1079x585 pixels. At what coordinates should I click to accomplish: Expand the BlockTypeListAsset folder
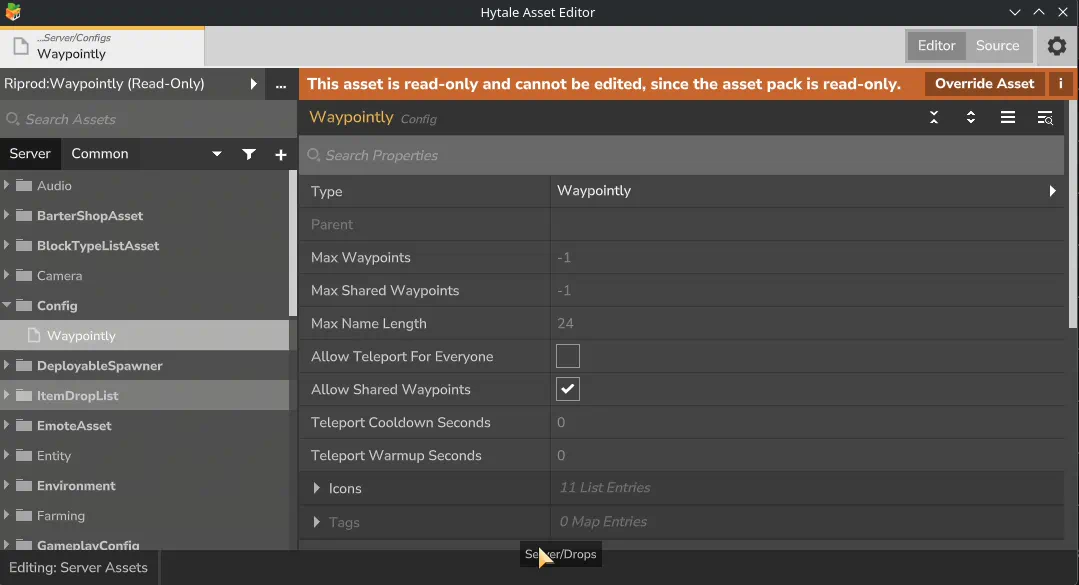point(7,245)
